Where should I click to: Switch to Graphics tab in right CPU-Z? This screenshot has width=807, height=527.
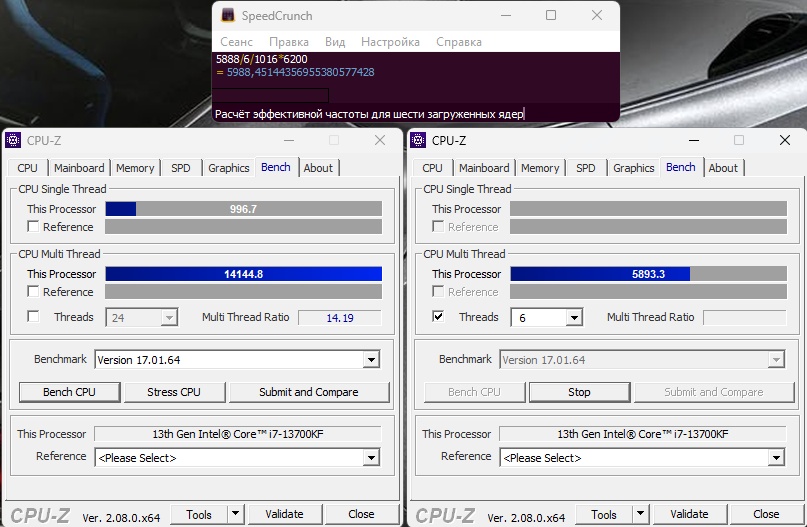(634, 168)
